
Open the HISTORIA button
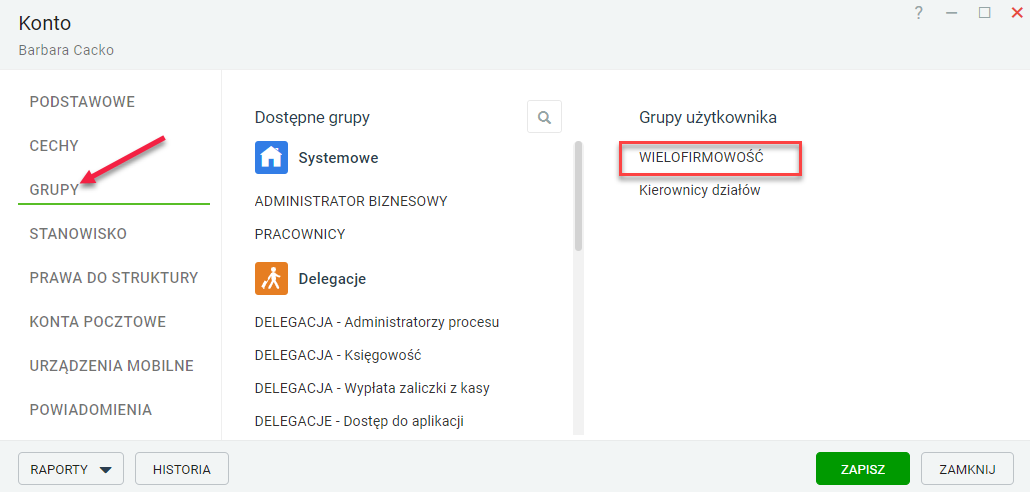point(182,470)
